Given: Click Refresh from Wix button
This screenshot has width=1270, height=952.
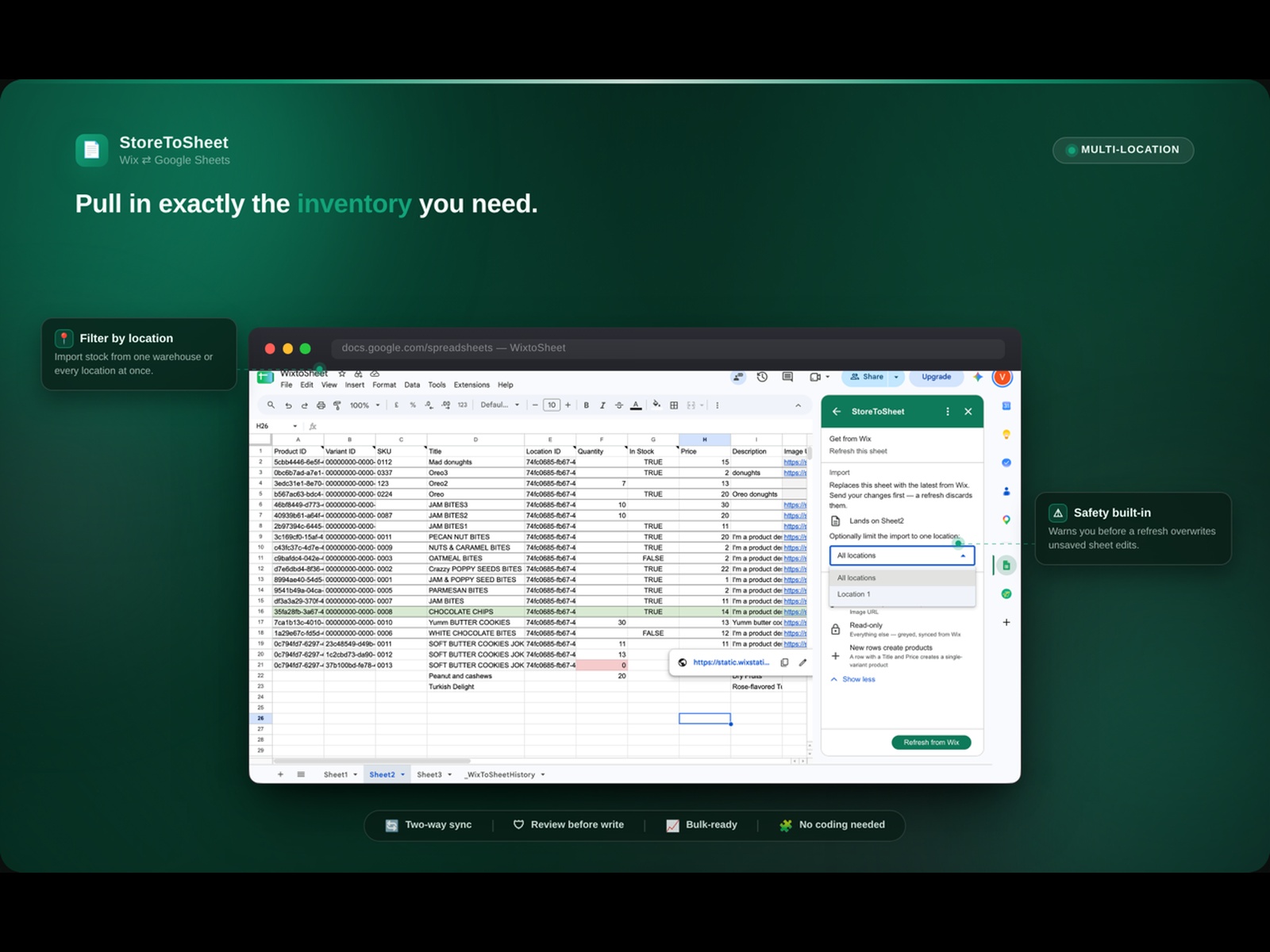Looking at the screenshot, I should tap(931, 743).
